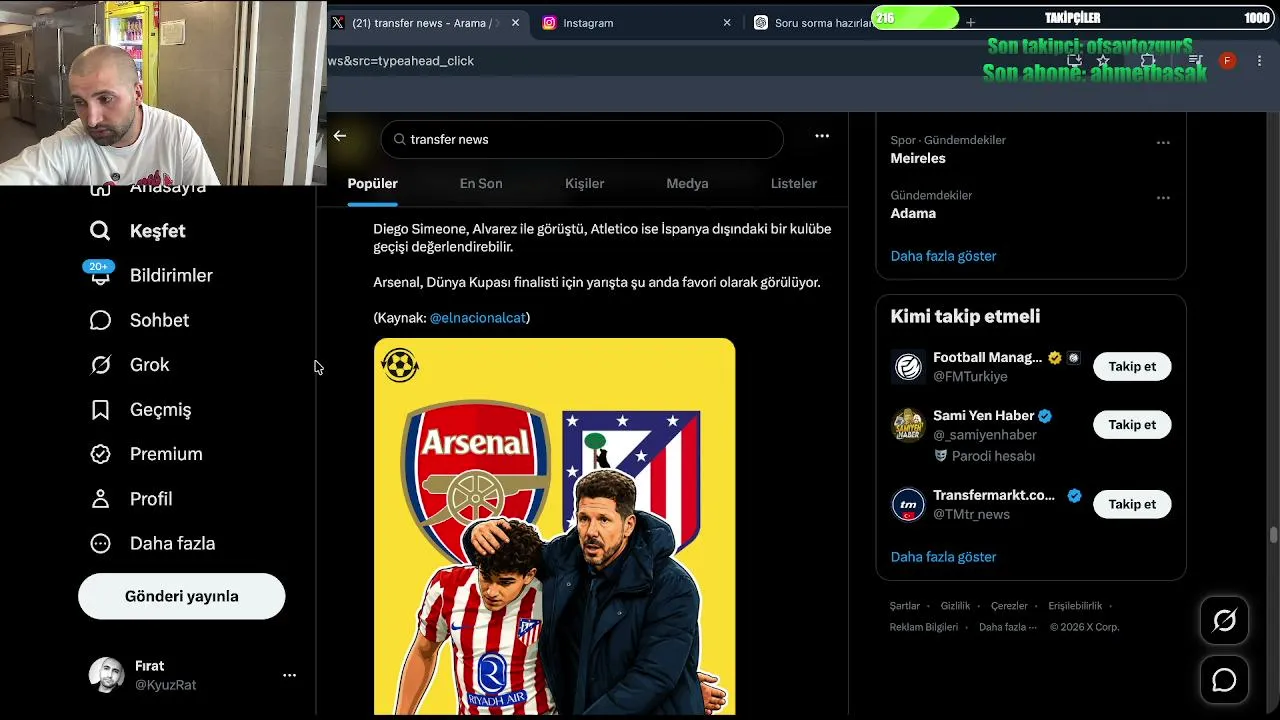Expand footer Daha fazla links
Screen dimensions: 1280x720
pyautogui.click(x=1008, y=627)
